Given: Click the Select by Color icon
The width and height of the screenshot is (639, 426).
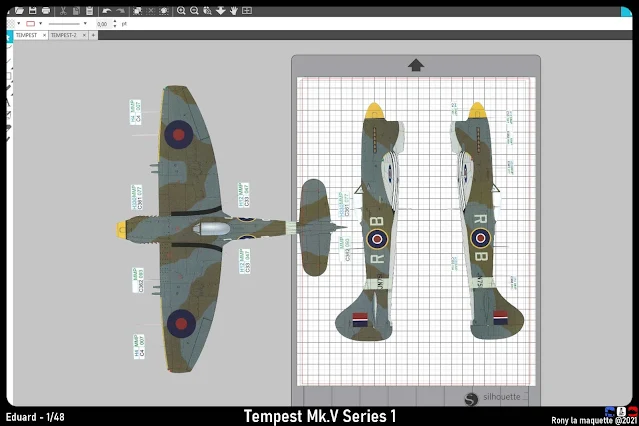Looking at the screenshot, I should 164,11.
